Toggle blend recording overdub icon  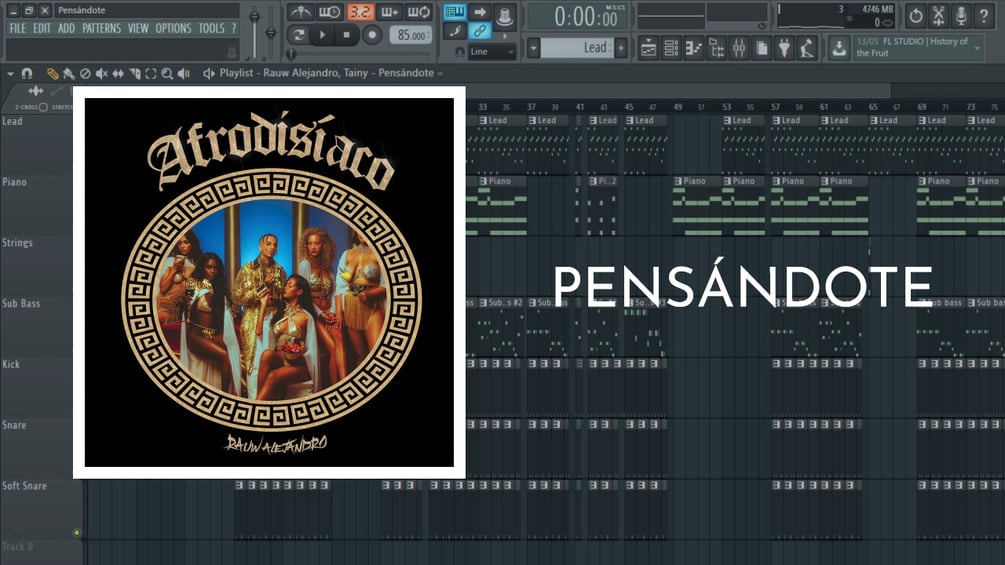pyautogui.click(x=390, y=12)
